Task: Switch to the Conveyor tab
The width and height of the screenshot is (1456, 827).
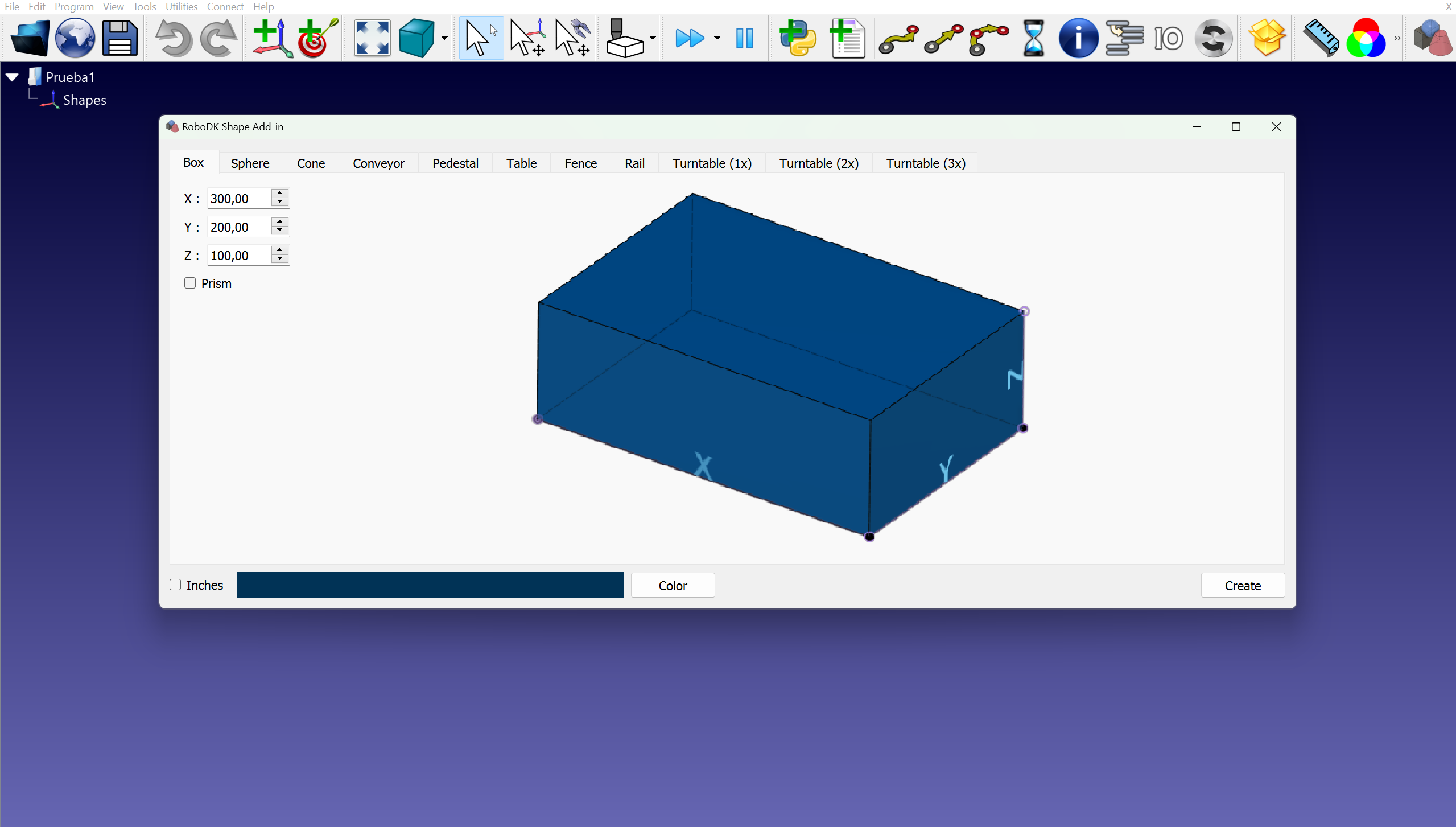Action: point(378,163)
